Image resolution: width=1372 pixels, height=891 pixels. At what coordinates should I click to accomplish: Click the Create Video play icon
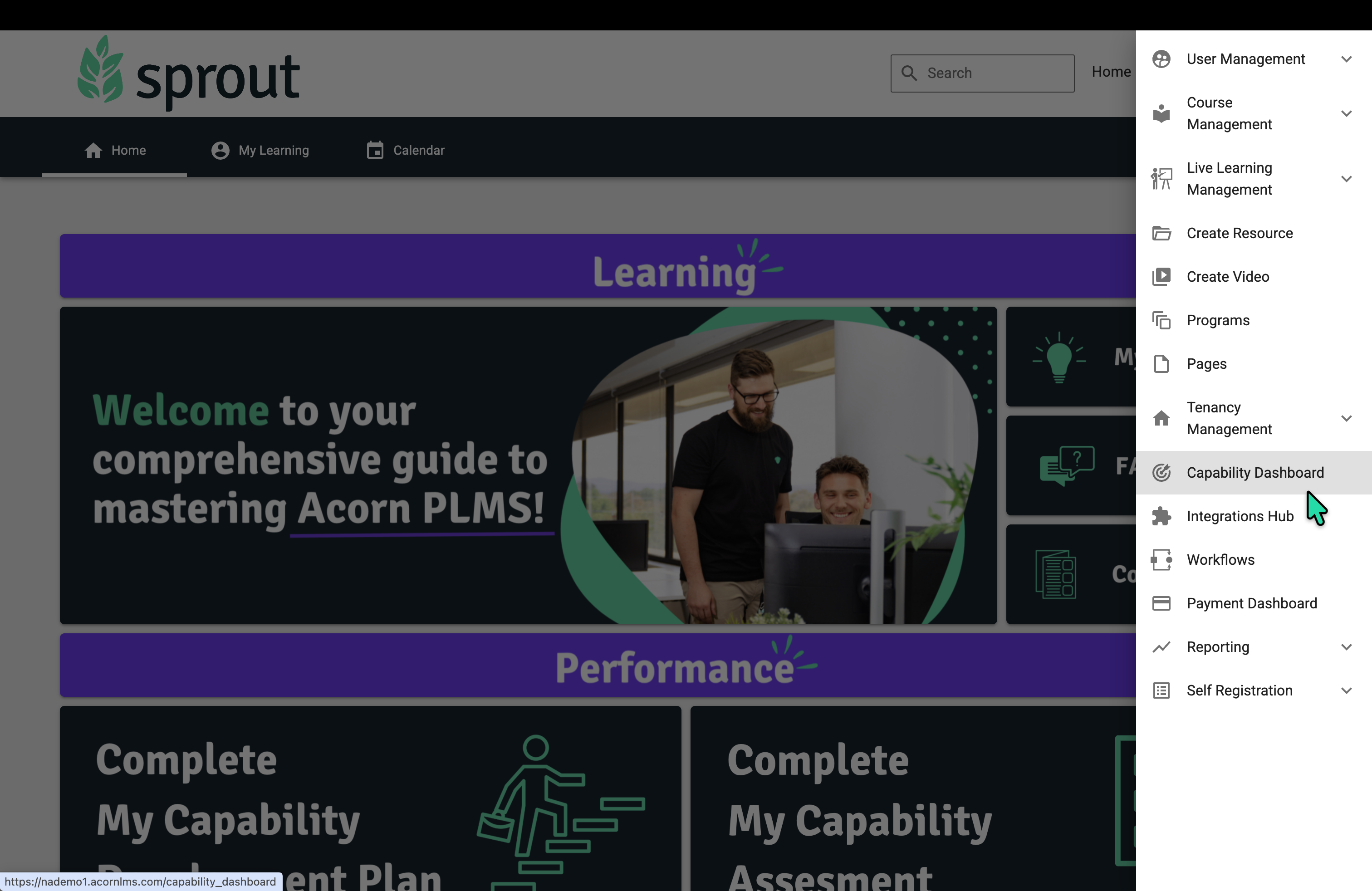coord(1161,277)
